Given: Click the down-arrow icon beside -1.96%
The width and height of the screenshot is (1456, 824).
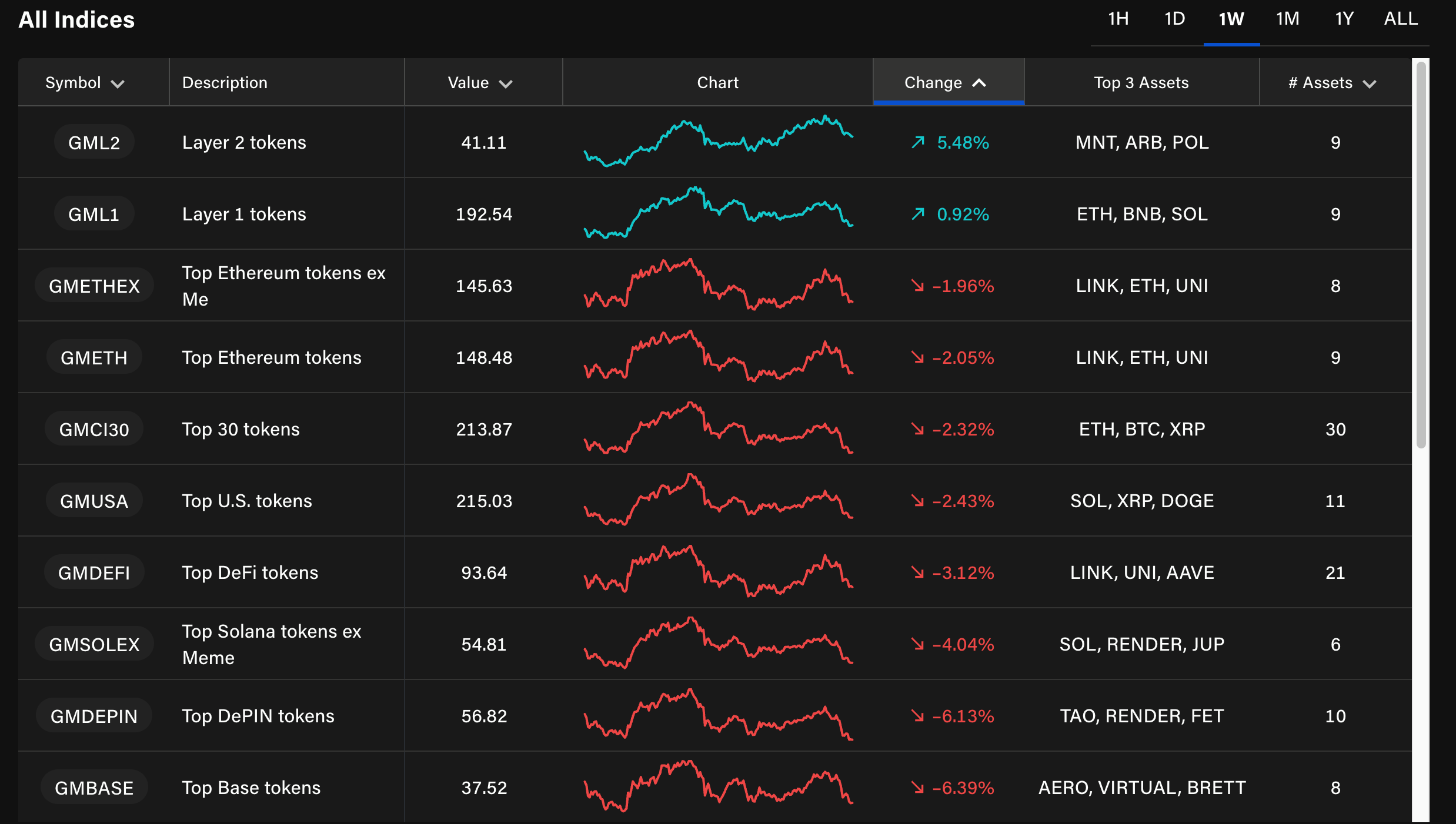Looking at the screenshot, I should tap(917, 286).
